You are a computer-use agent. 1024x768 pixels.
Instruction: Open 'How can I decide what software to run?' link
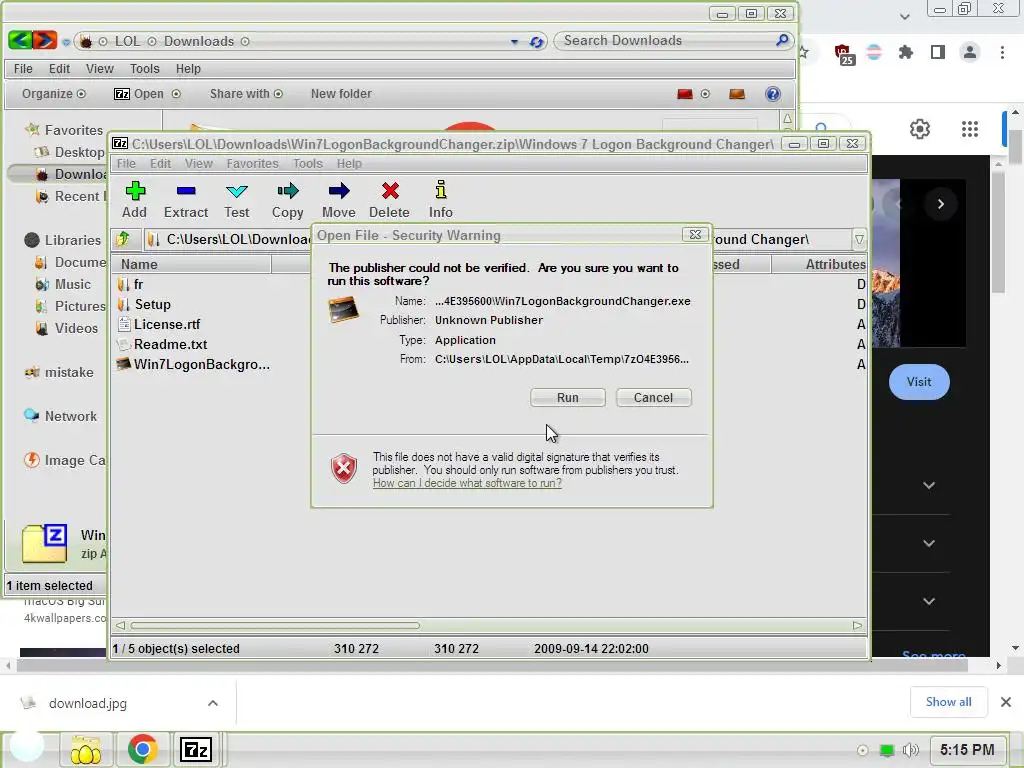(x=467, y=483)
